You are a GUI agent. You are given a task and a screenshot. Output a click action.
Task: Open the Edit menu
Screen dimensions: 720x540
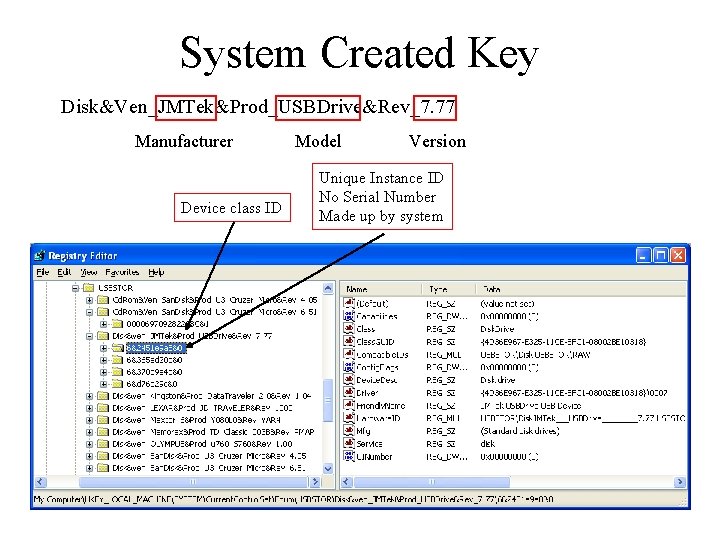click(x=64, y=272)
